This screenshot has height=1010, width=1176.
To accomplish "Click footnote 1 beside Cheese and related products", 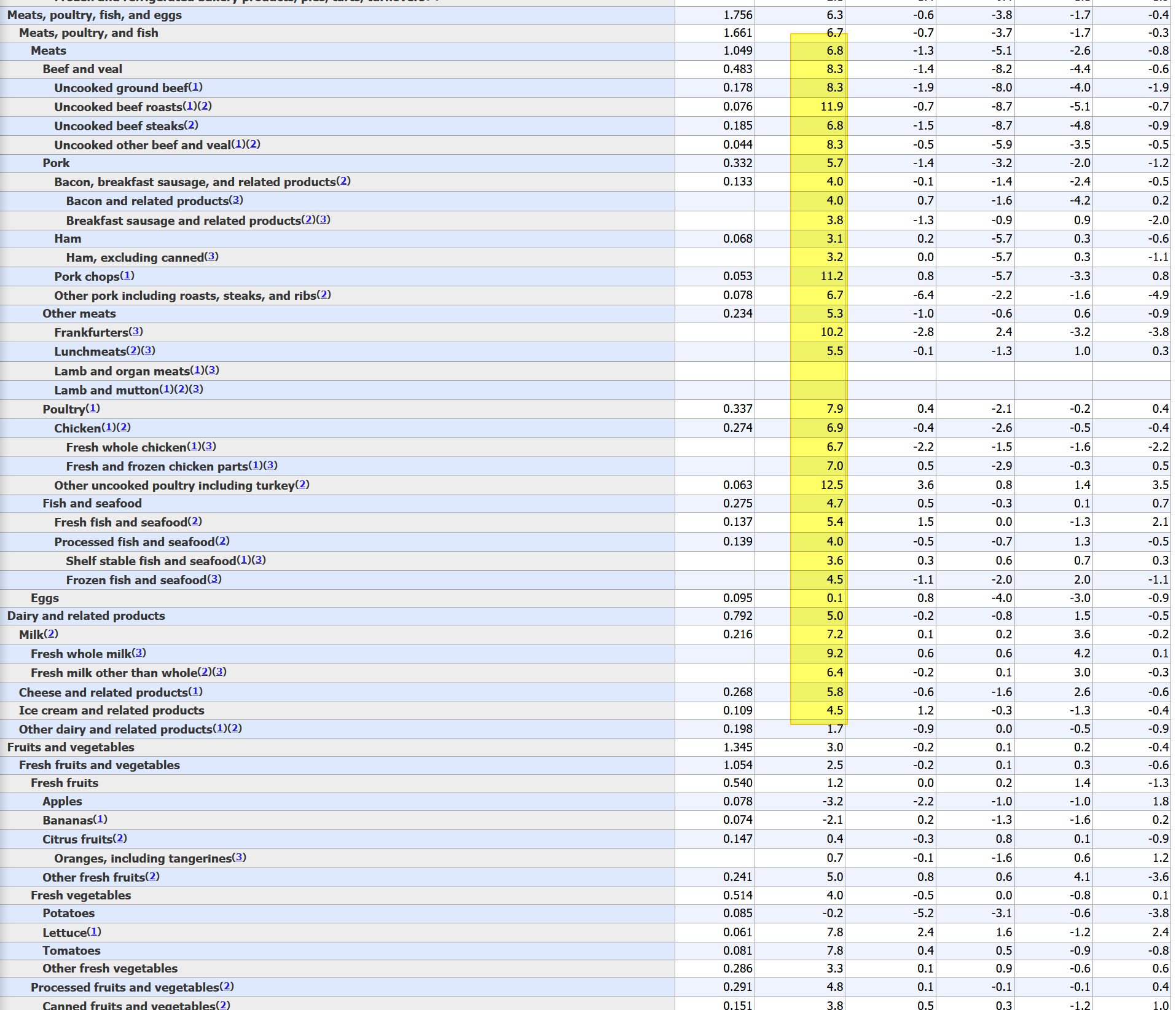I will tap(195, 692).
